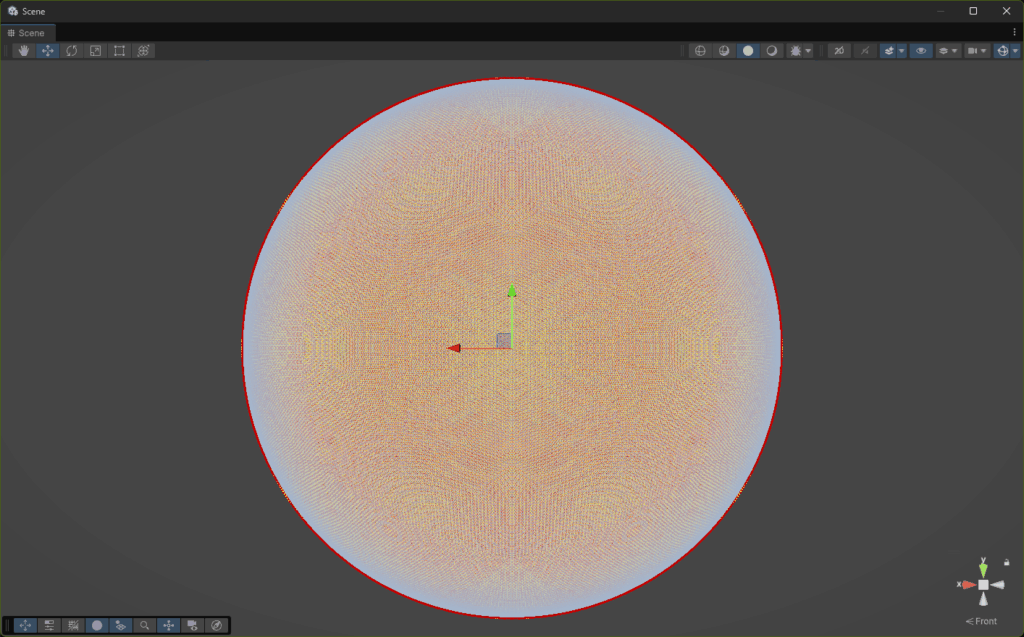Click the green Y axis cone on the orientation gizmo
1024x637 pixels.
983,569
